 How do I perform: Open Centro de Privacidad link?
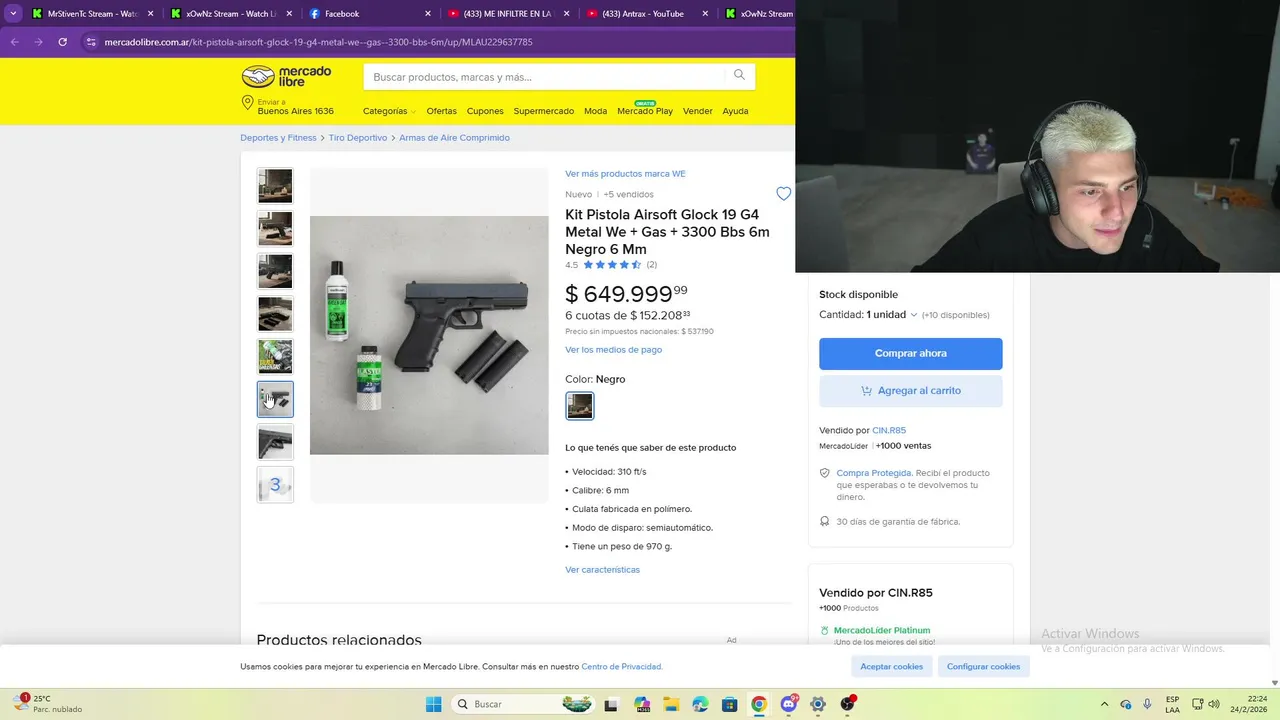[621, 667]
